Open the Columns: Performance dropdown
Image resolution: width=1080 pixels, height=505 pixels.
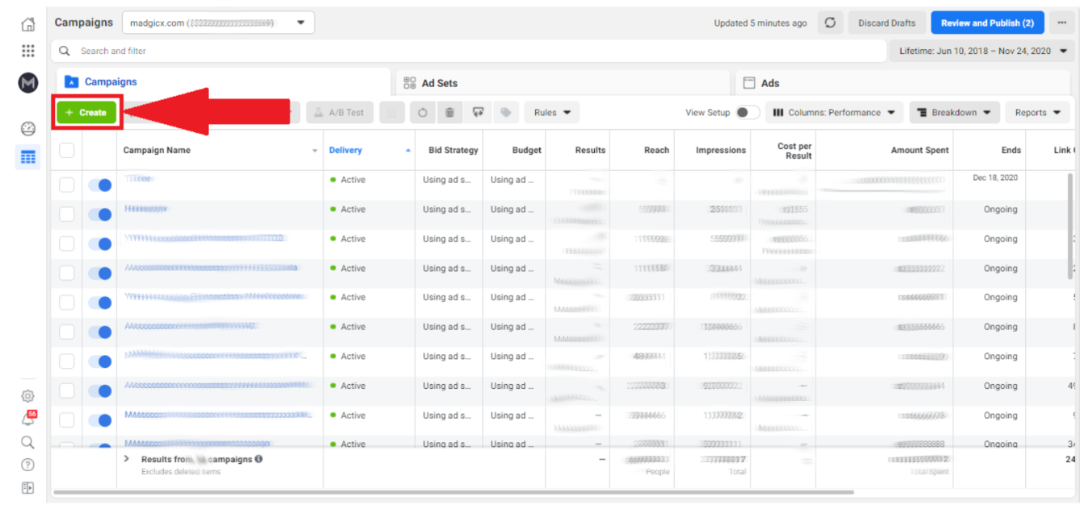click(x=835, y=113)
